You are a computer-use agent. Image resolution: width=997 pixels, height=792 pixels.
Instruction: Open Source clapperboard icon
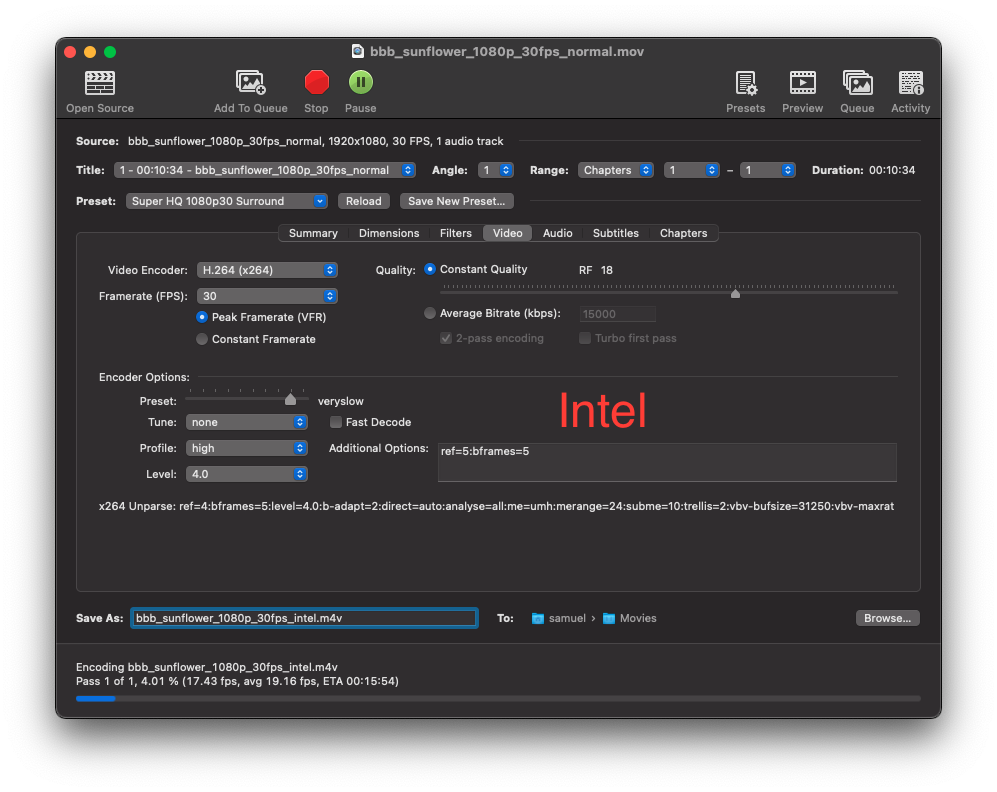[x=100, y=83]
